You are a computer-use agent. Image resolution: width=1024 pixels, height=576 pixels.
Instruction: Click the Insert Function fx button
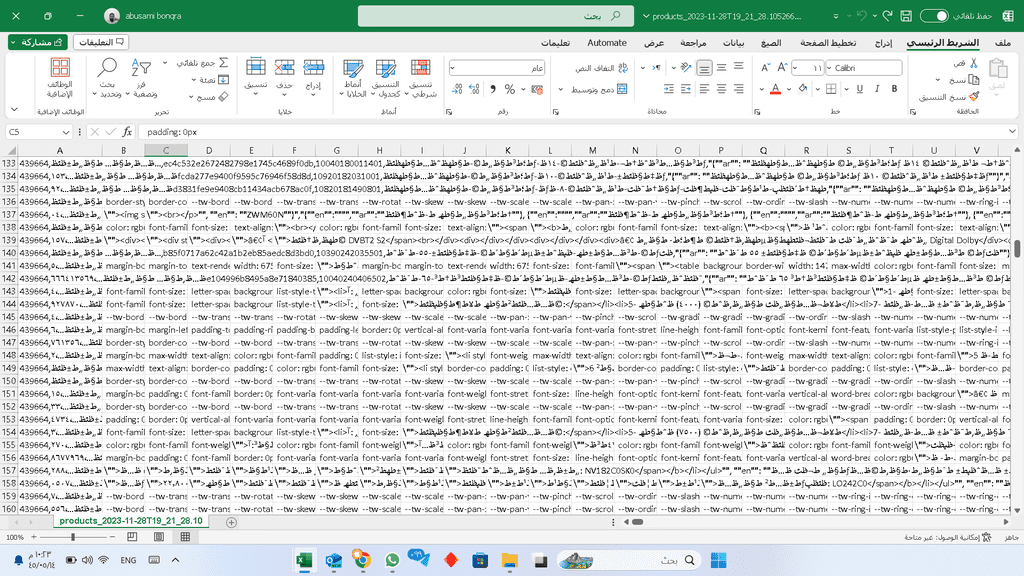(127, 132)
